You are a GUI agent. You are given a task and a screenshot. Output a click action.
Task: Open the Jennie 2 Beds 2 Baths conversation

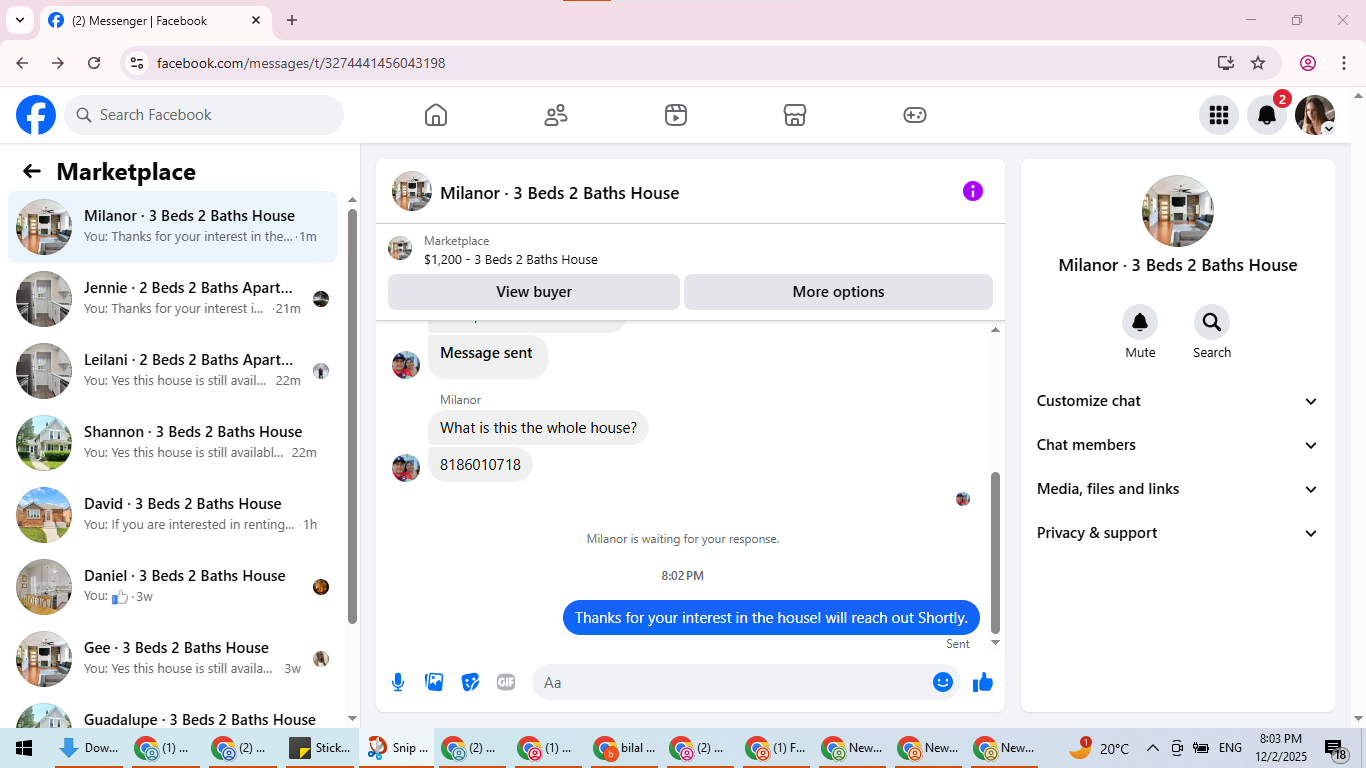[x=172, y=299]
